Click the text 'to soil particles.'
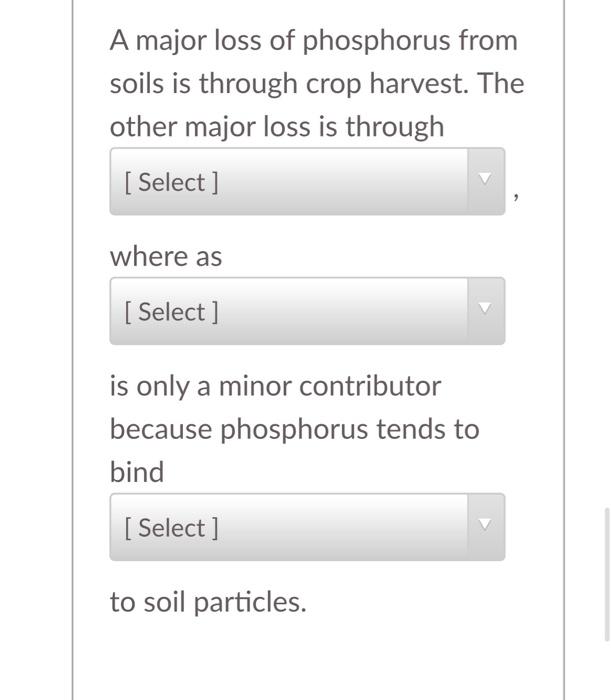This screenshot has width=611, height=700. [x=208, y=602]
